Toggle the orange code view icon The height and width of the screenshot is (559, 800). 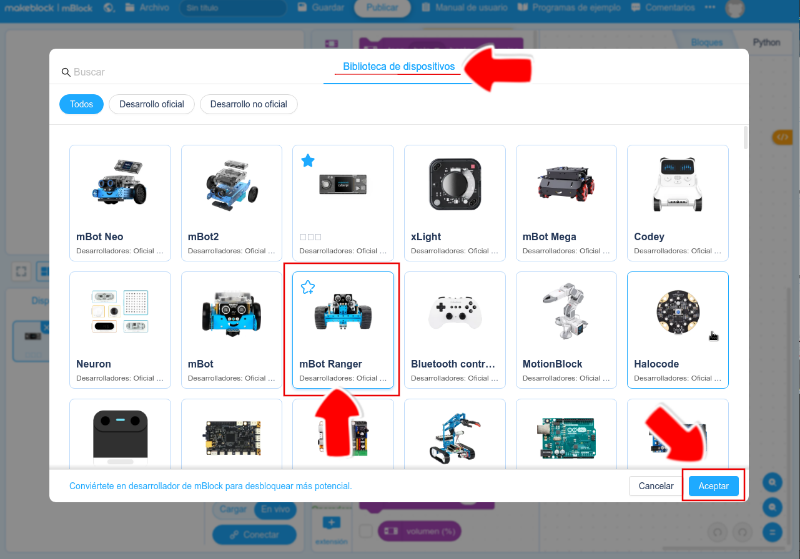pyautogui.click(x=782, y=137)
